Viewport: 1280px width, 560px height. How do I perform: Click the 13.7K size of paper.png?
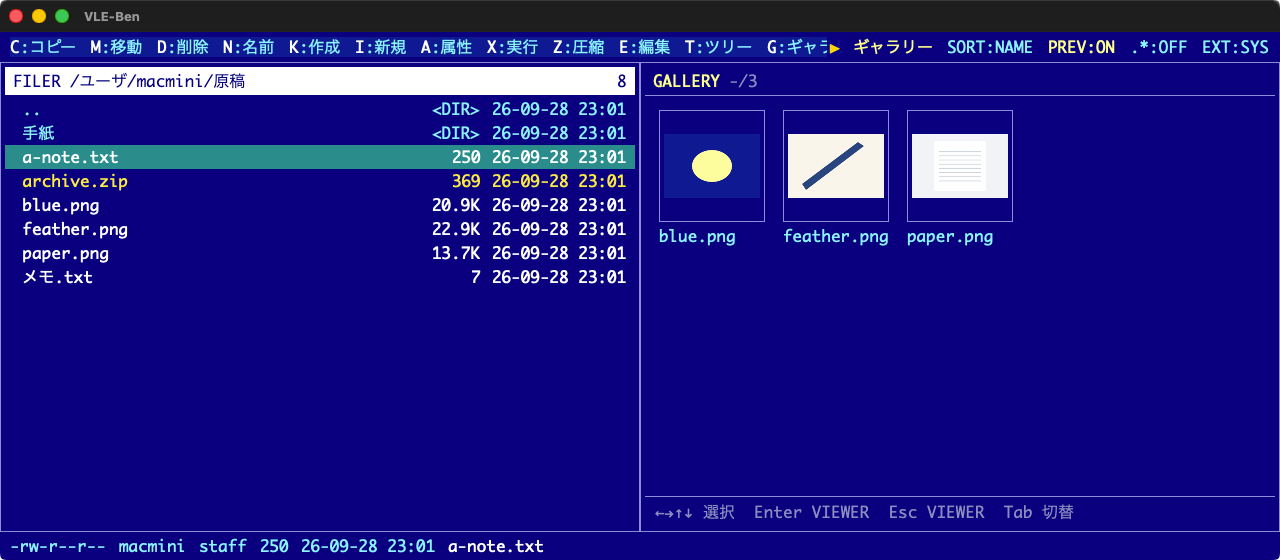click(x=456, y=253)
